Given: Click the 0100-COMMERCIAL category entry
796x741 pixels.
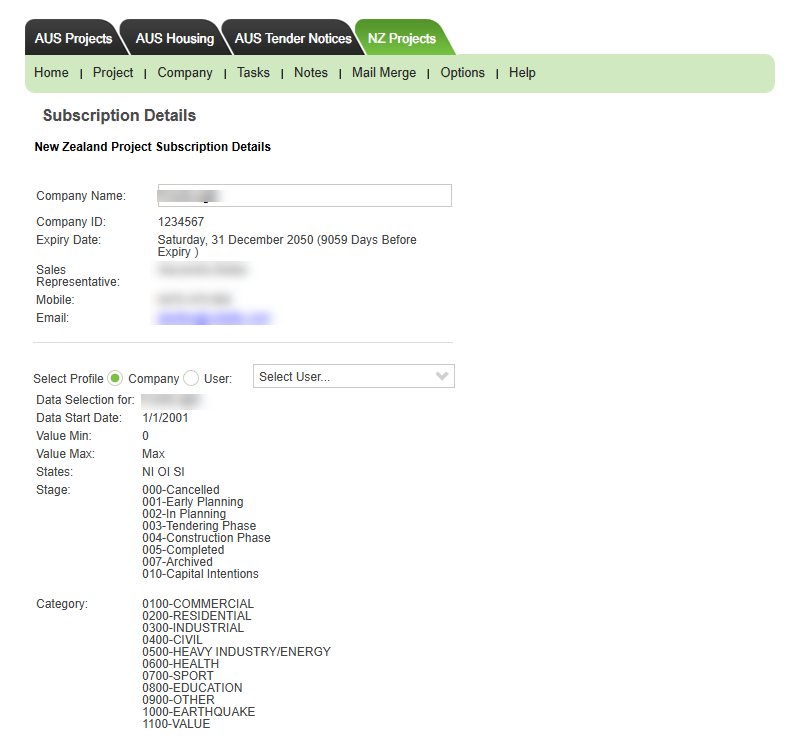Looking at the screenshot, I should (197, 604).
